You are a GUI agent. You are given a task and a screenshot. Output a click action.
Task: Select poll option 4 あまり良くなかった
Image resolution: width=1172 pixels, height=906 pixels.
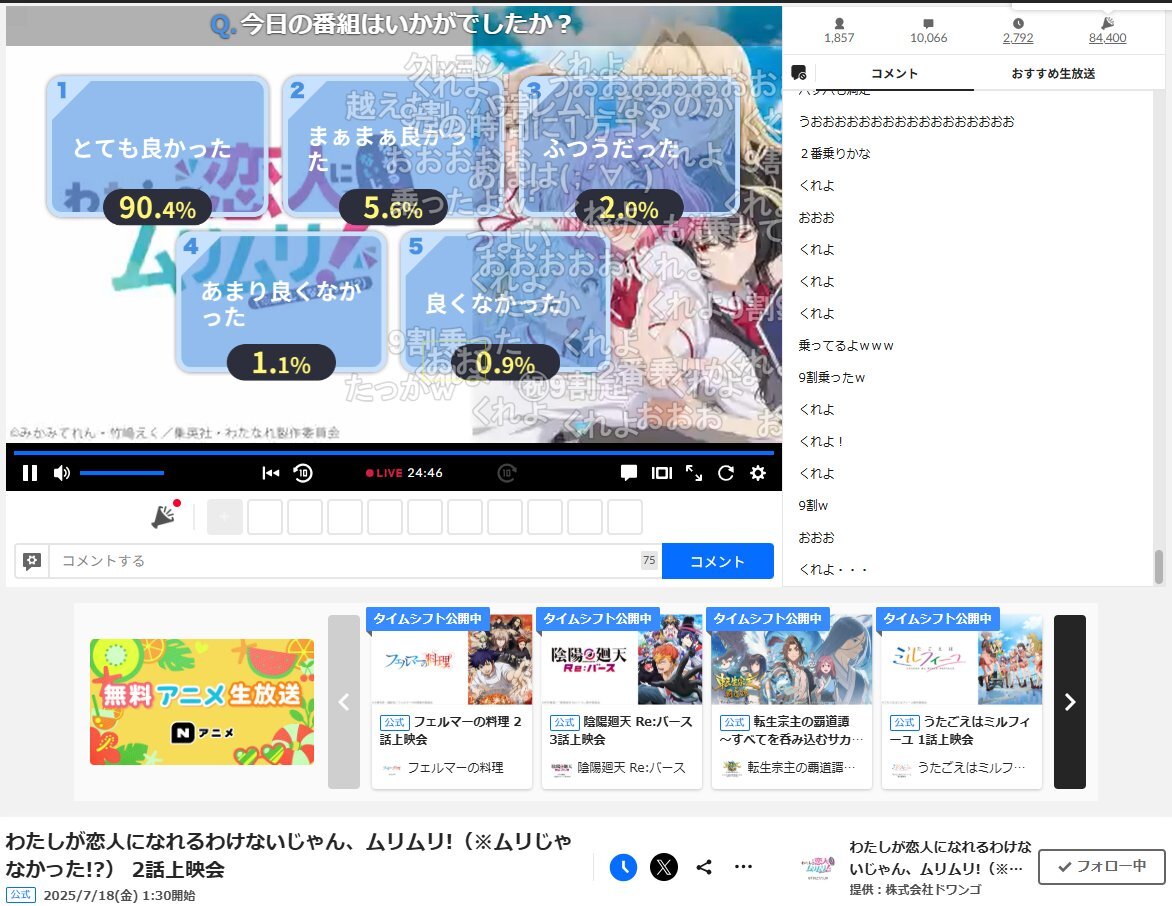coord(281,301)
